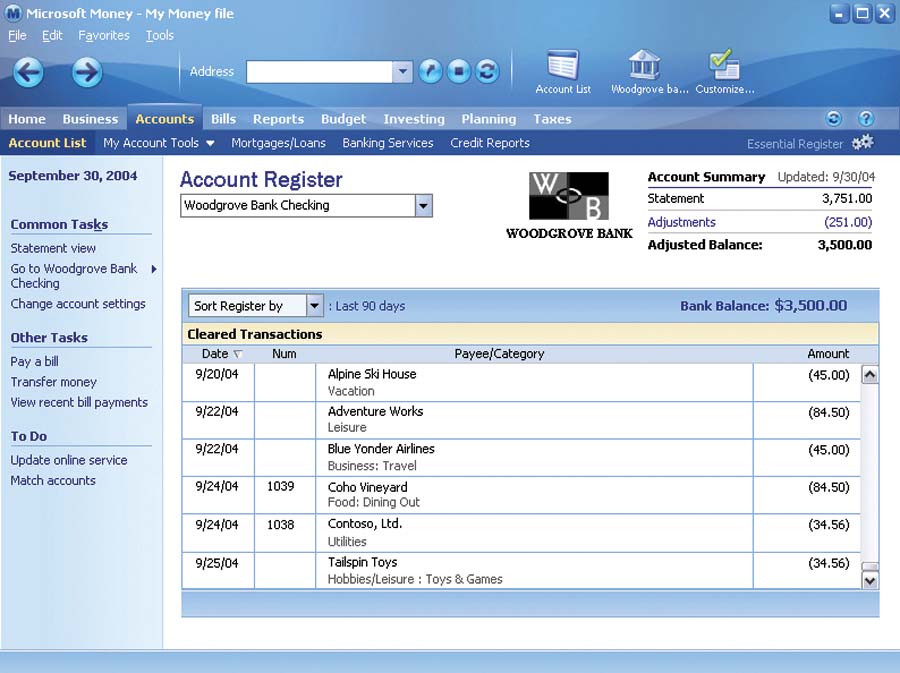The image size is (900, 673).
Task: Open Mortgages/Loans section
Action: pyautogui.click(x=278, y=143)
